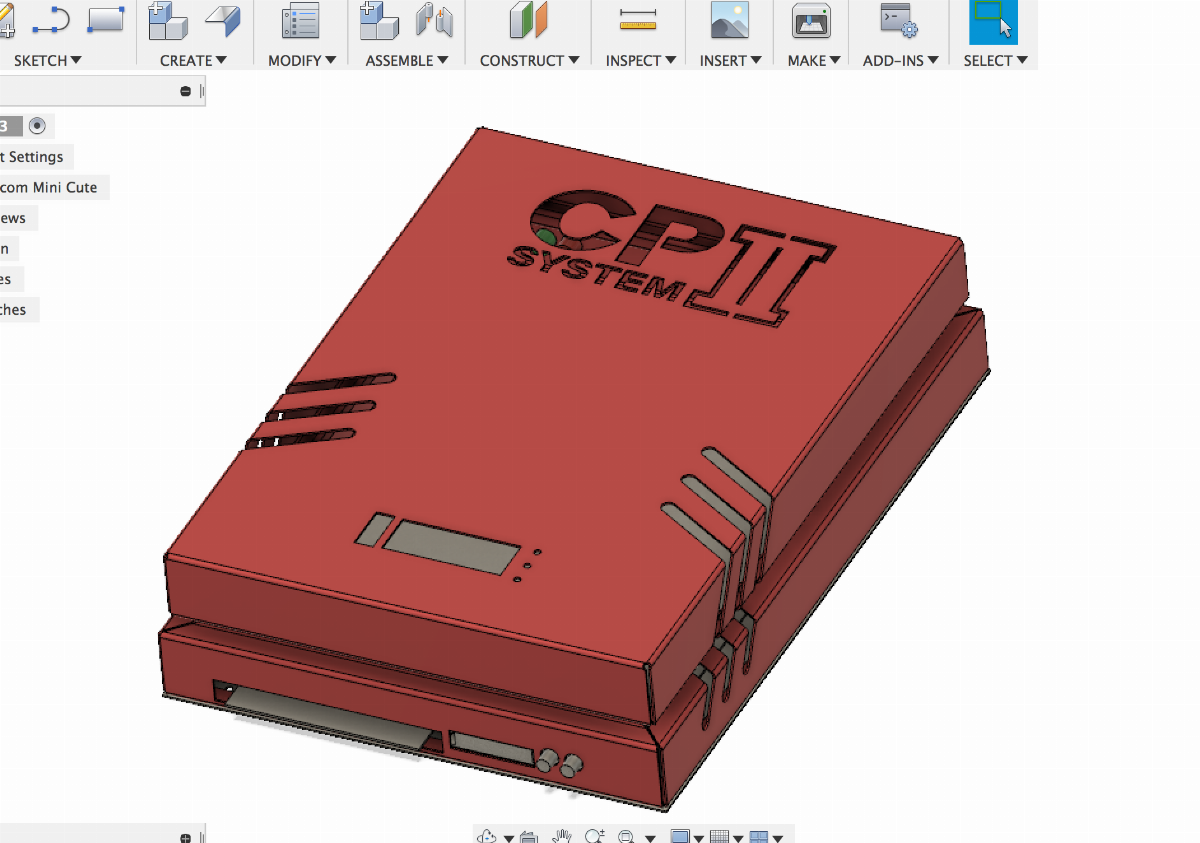This screenshot has width=1200, height=843.
Task: Collapse the bottom panel with minus icon
Action: tap(185, 837)
